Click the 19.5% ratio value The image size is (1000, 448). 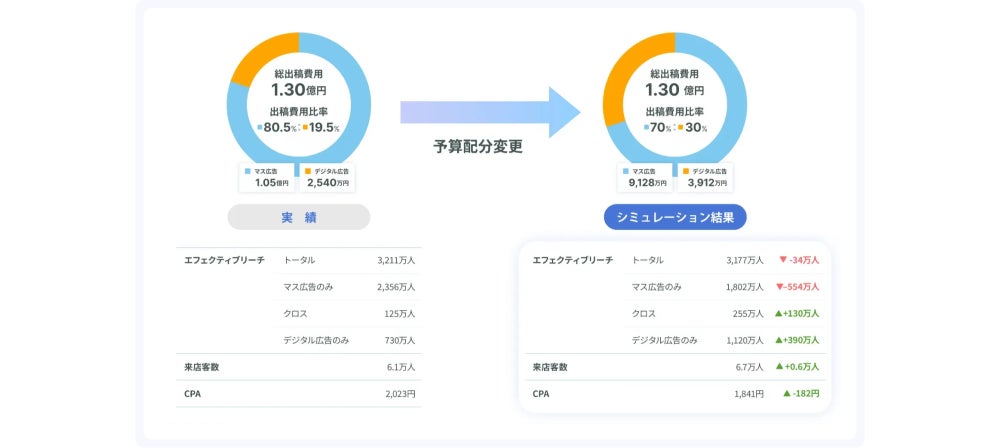coord(324,128)
